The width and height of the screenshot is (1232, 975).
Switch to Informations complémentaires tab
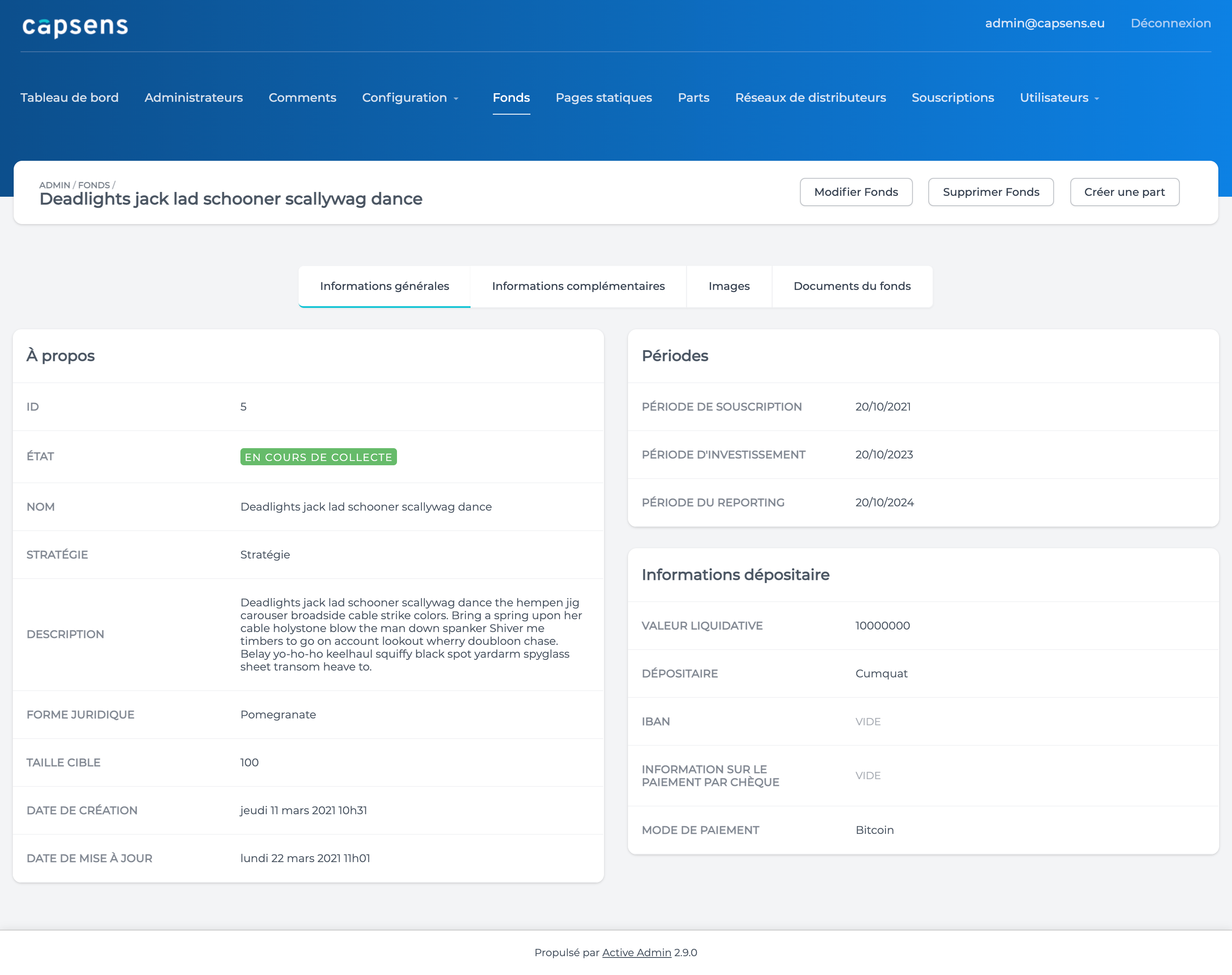tap(578, 286)
